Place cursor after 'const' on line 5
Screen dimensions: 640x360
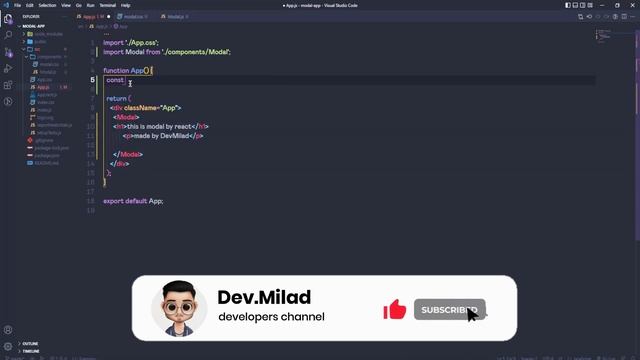[124, 80]
